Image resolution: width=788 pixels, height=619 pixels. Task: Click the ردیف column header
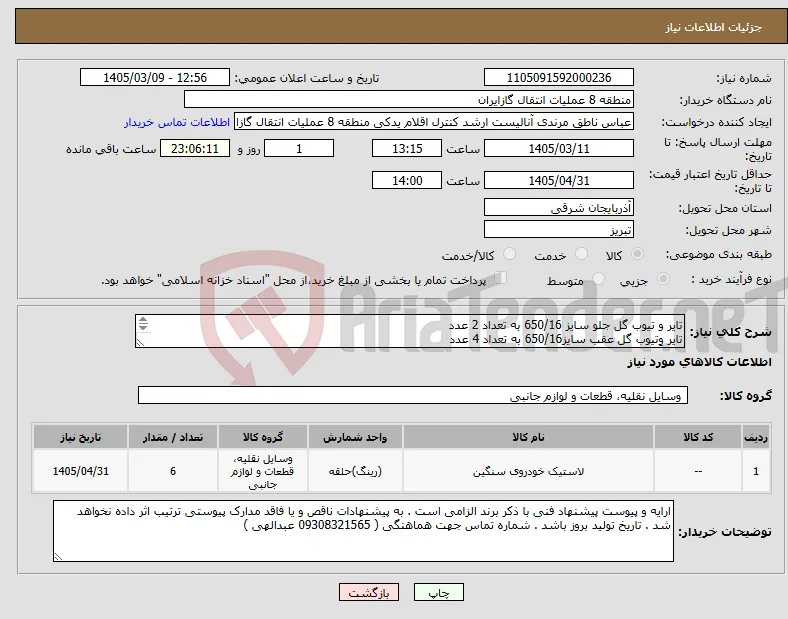(x=756, y=437)
